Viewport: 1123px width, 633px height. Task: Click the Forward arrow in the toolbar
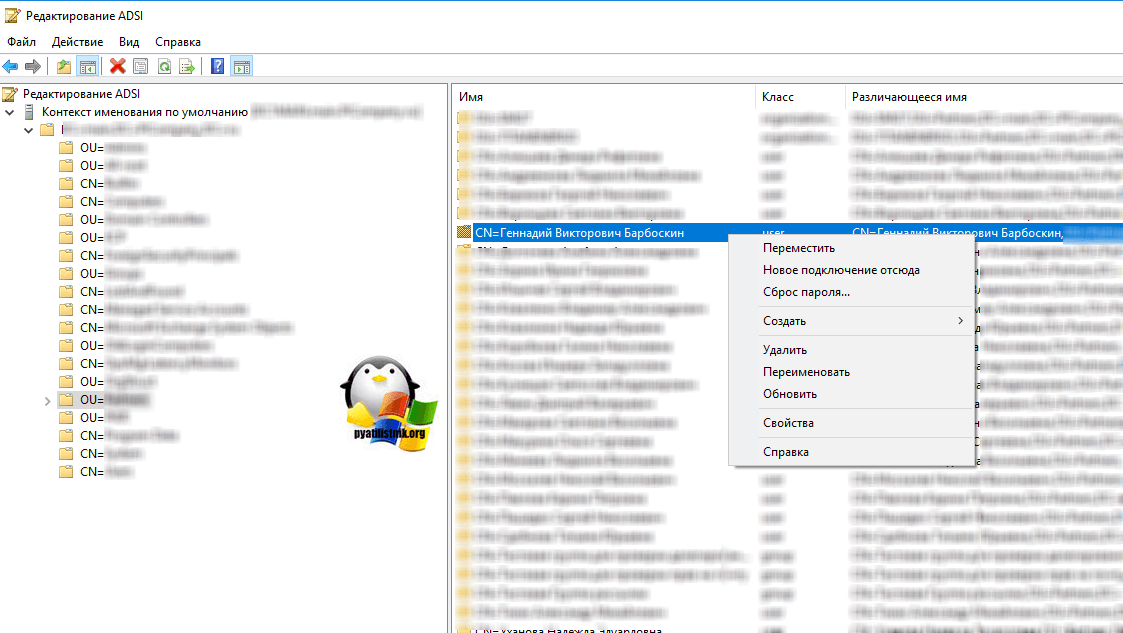tap(33, 67)
